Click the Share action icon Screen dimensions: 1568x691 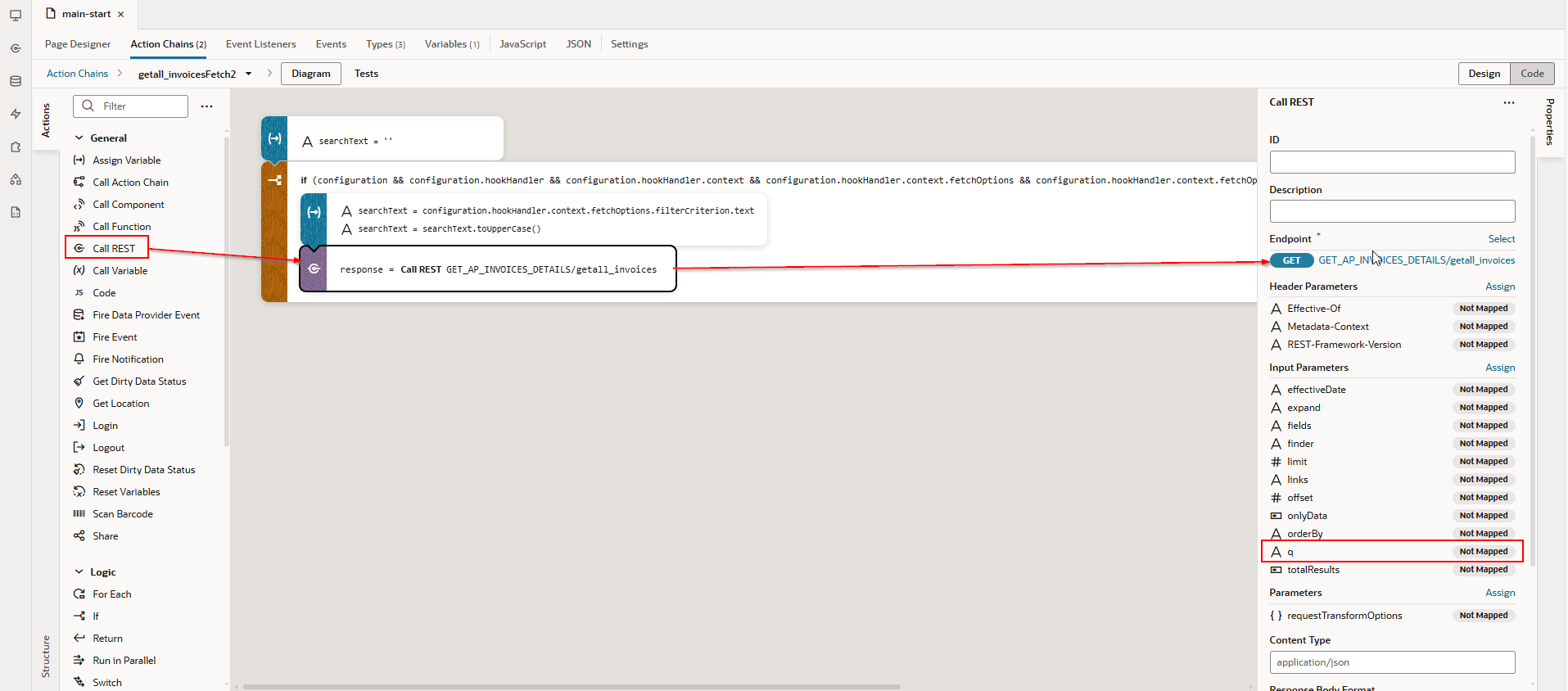coord(79,536)
